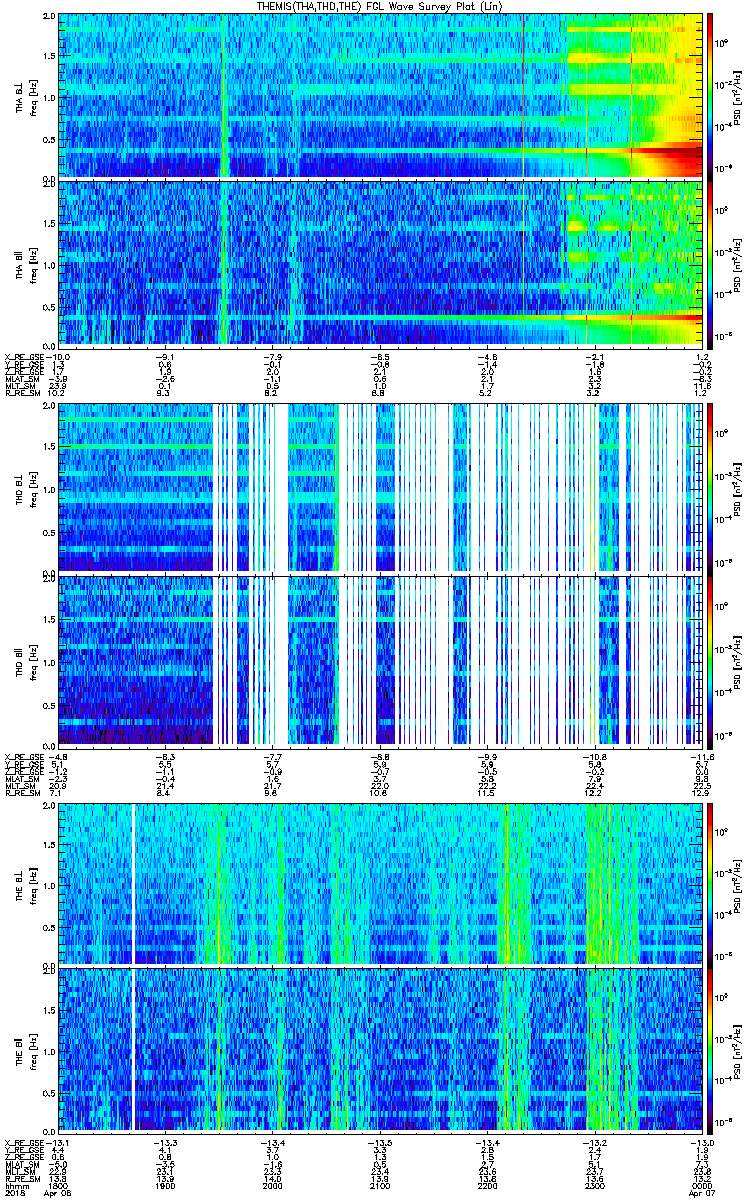Click the -13.5 X_RE_GSE value under THE
This screenshot has height=1200, width=750.
pyautogui.click(x=381, y=1144)
